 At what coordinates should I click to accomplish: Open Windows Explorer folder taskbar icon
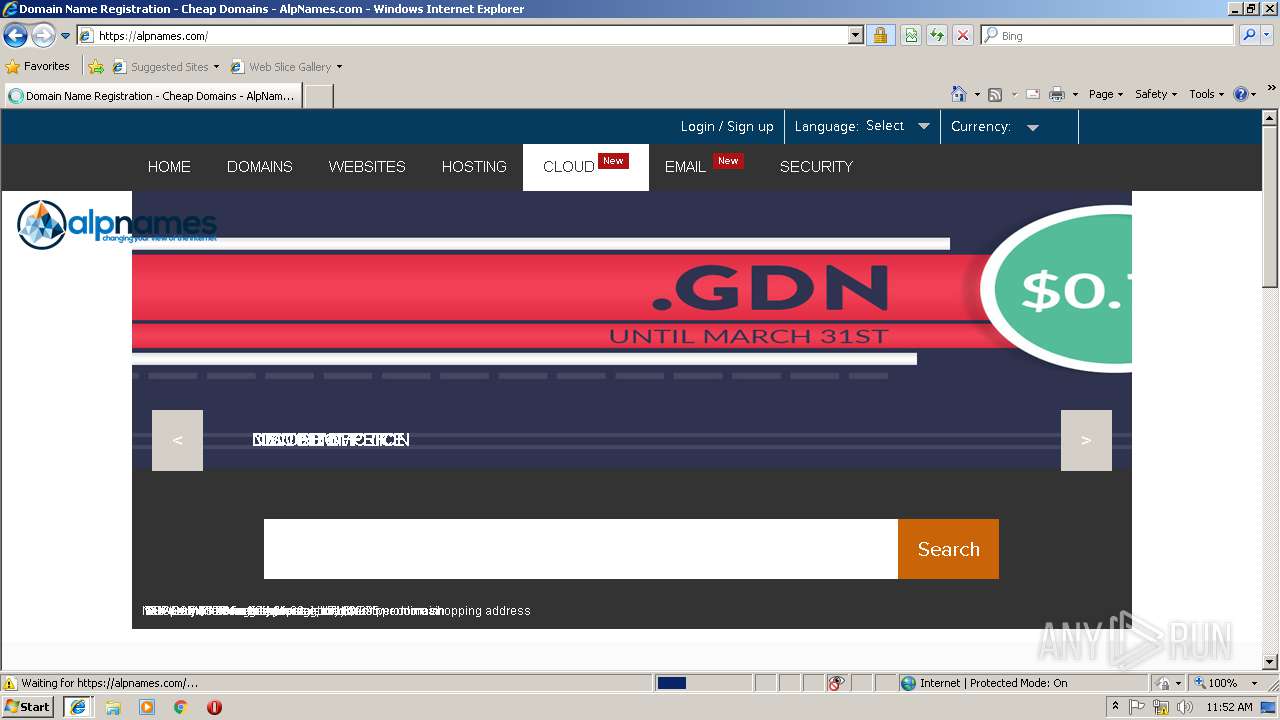[x=113, y=707]
